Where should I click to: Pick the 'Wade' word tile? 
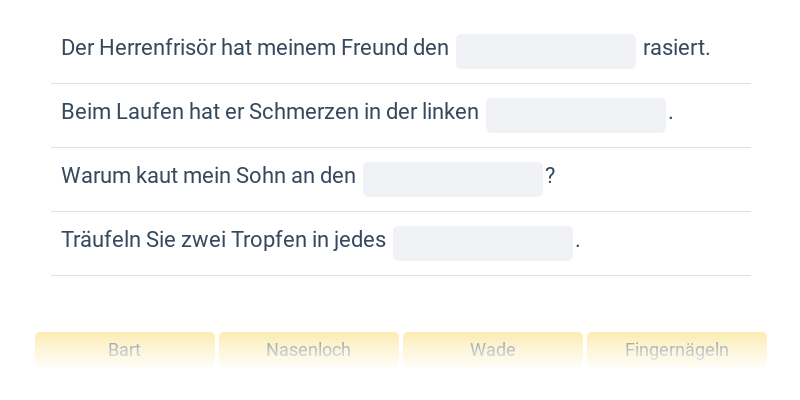click(x=492, y=350)
